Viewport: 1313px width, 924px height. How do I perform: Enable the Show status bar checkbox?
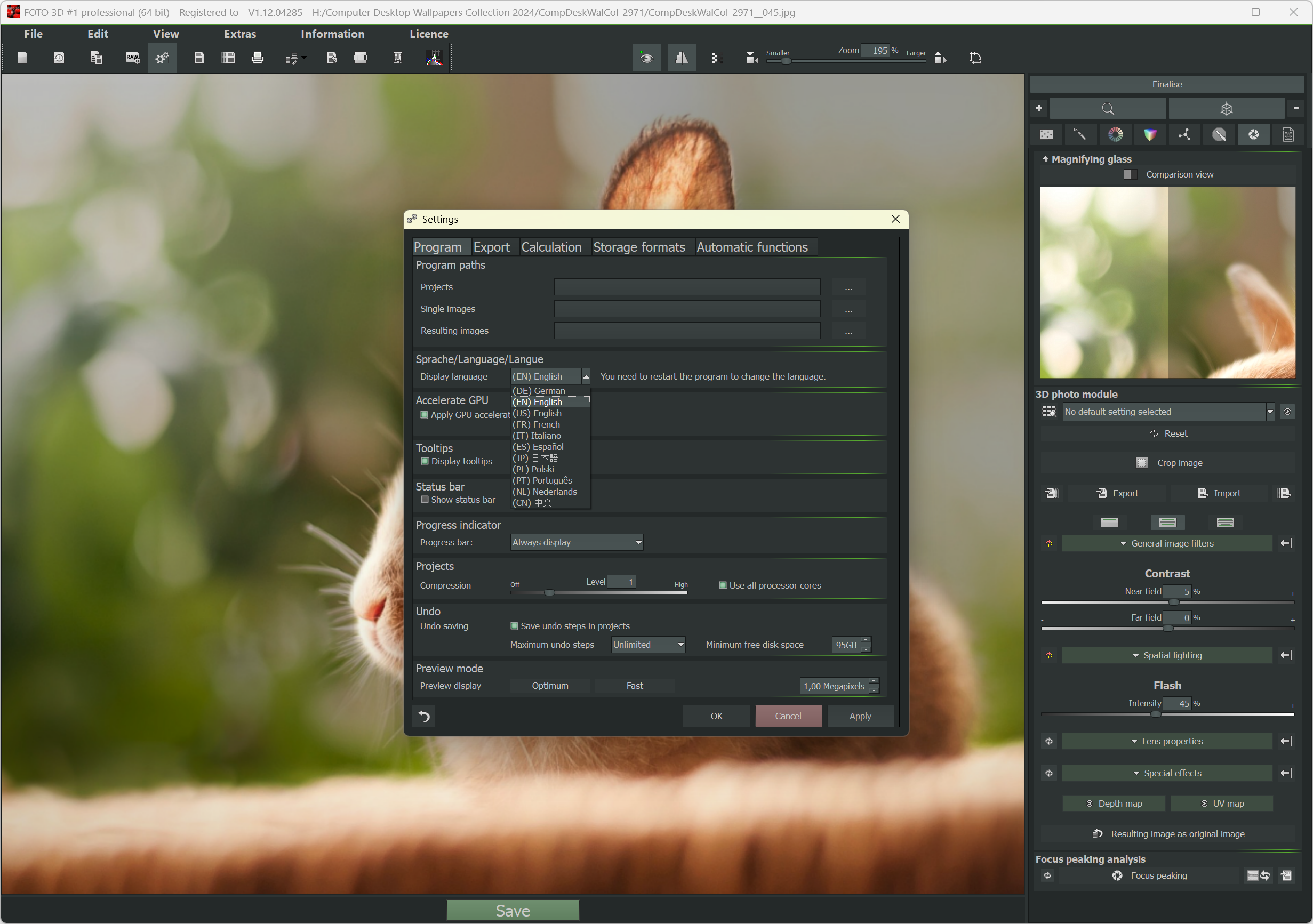tap(425, 499)
